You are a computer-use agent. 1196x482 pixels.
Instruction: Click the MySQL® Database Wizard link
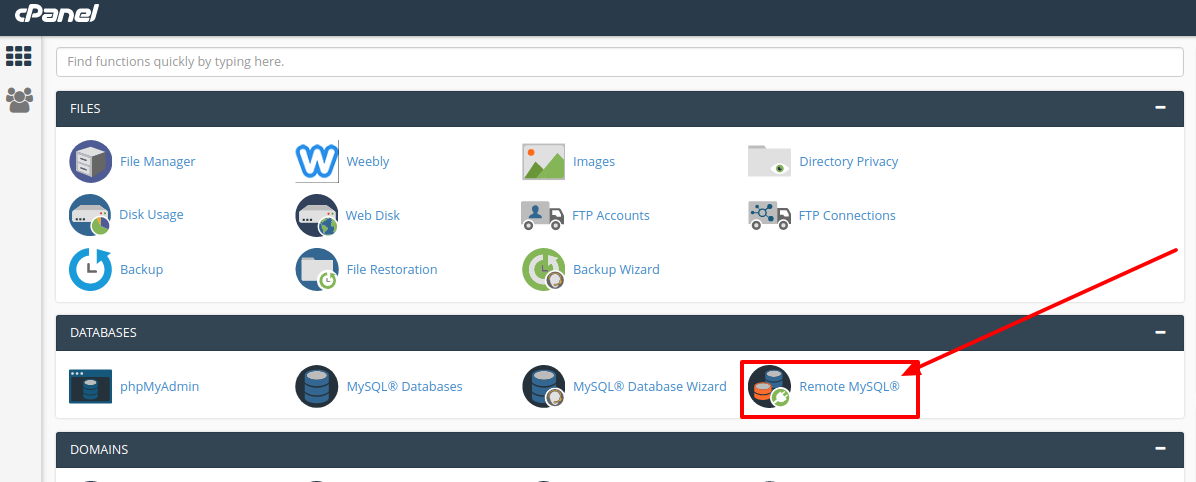click(650, 387)
